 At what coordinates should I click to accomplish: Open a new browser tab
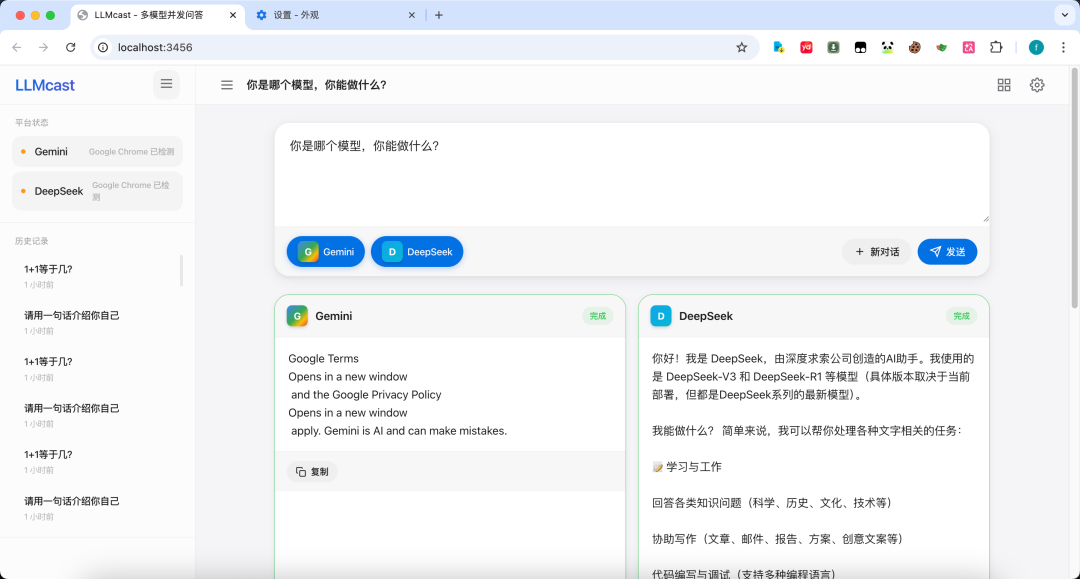(x=439, y=15)
